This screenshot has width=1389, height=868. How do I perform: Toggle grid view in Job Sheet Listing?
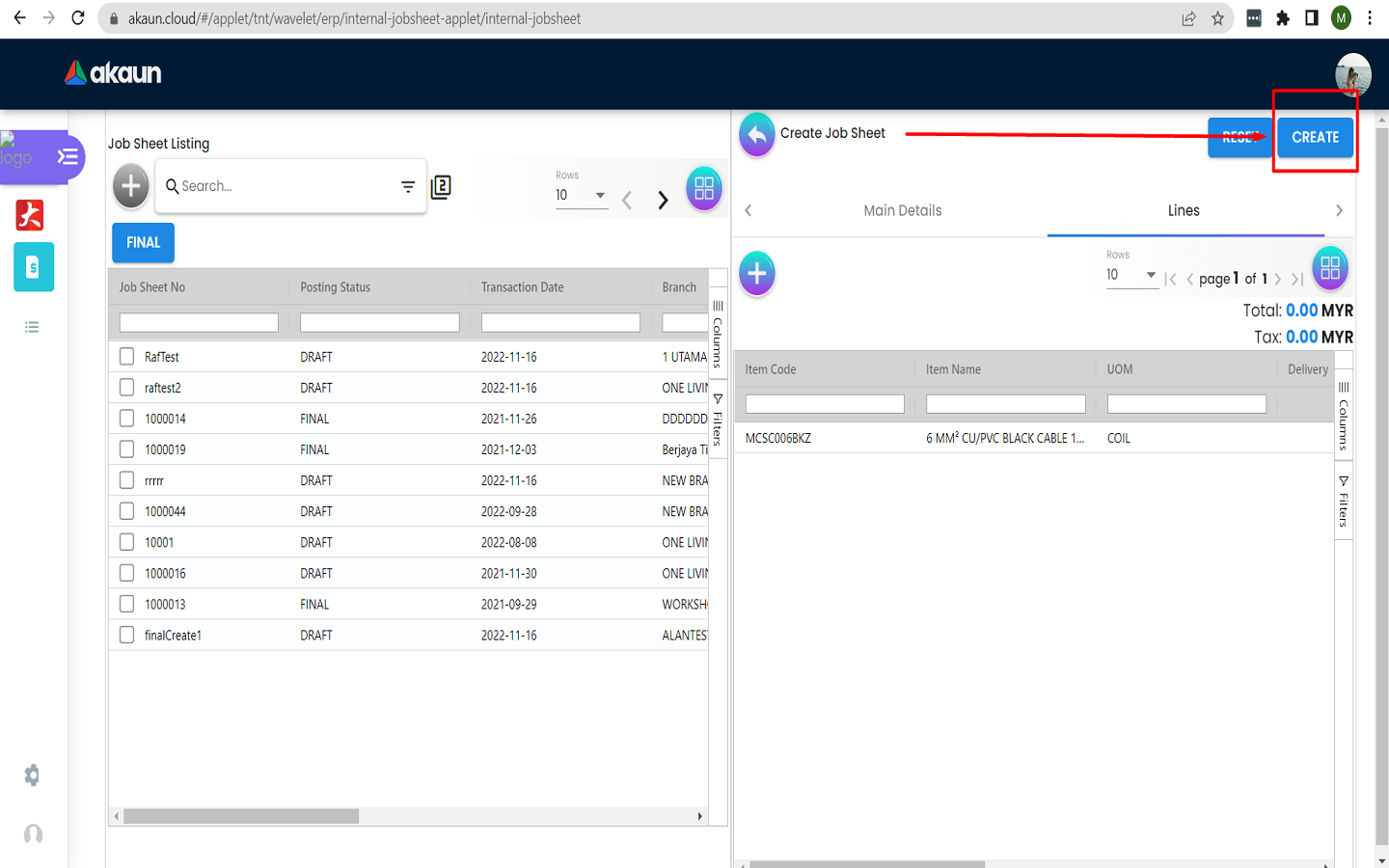[704, 188]
